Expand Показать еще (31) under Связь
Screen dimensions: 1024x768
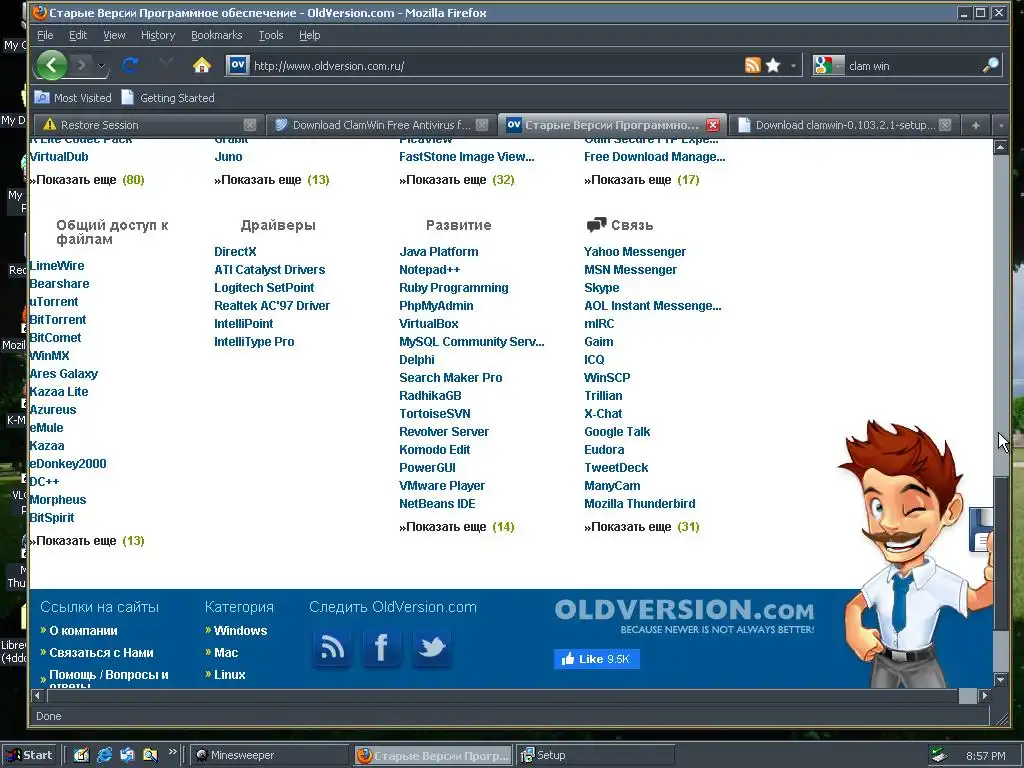641,527
